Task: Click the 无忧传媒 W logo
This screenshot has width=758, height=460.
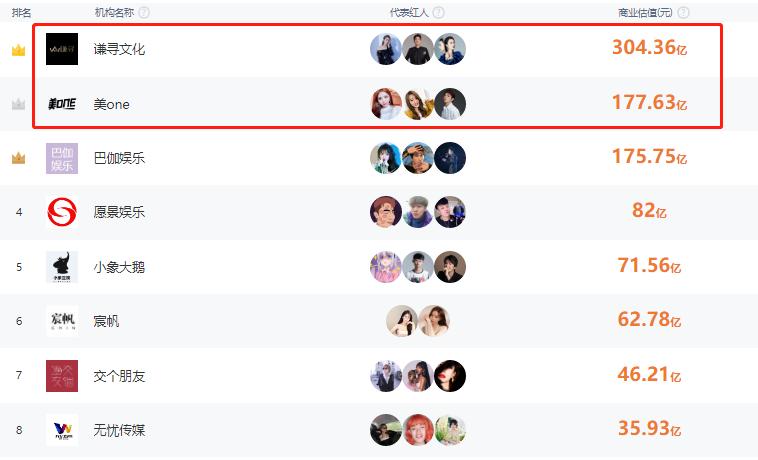Action: [x=62, y=430]
